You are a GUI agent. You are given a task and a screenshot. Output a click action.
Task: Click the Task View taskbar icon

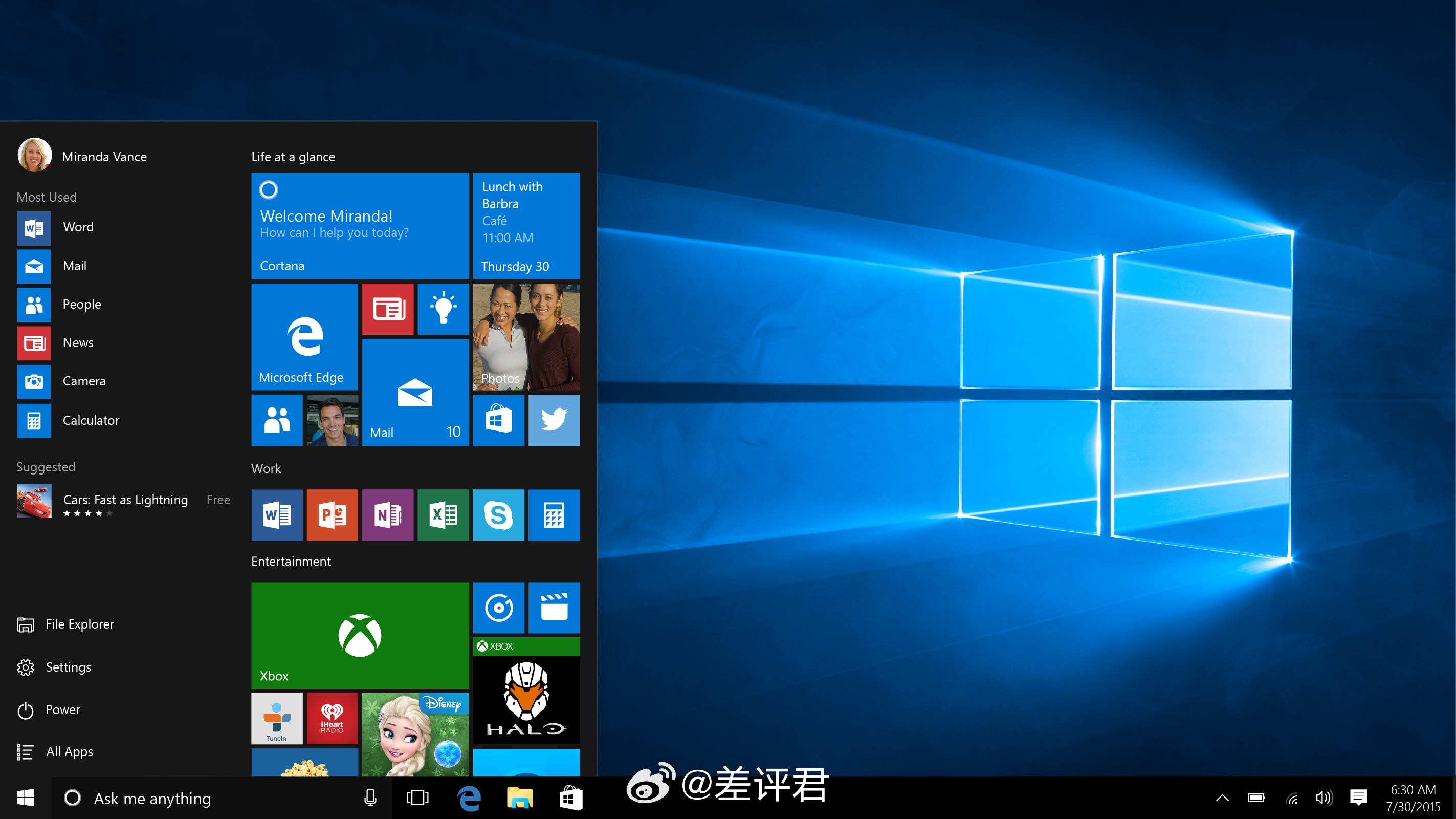pyautogui.click(x=417, y=798)
